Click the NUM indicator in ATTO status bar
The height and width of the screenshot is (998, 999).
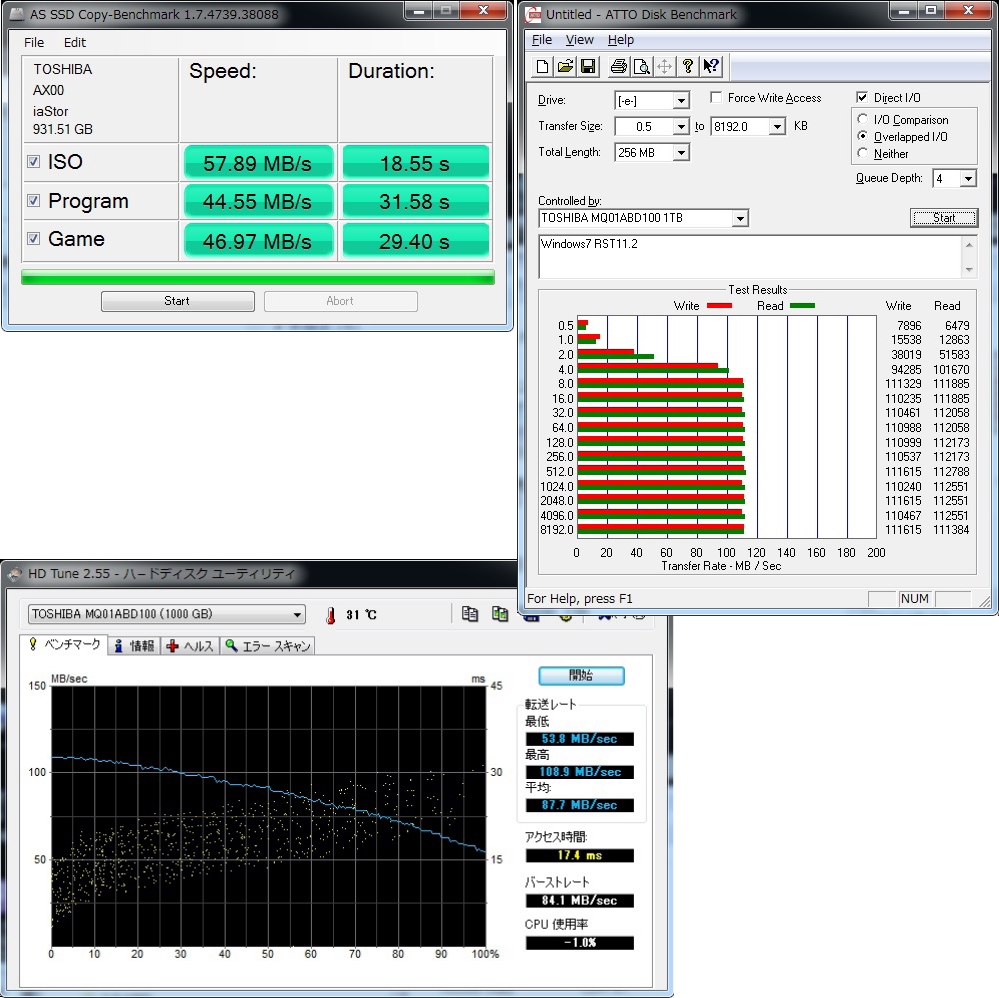click(914, 598)
